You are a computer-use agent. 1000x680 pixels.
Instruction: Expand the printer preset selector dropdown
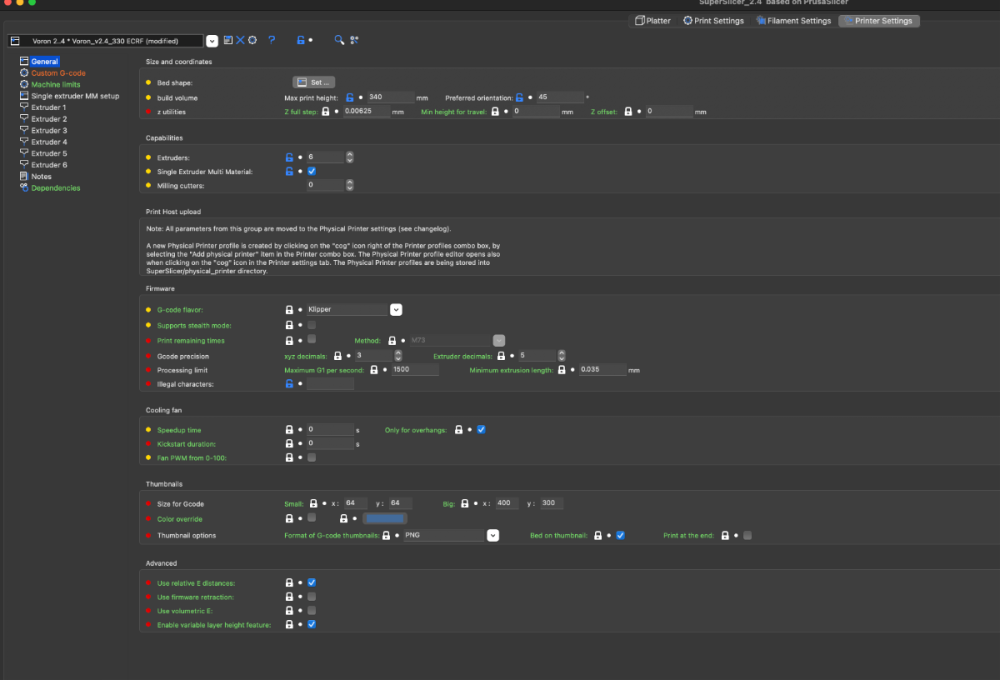212,41
